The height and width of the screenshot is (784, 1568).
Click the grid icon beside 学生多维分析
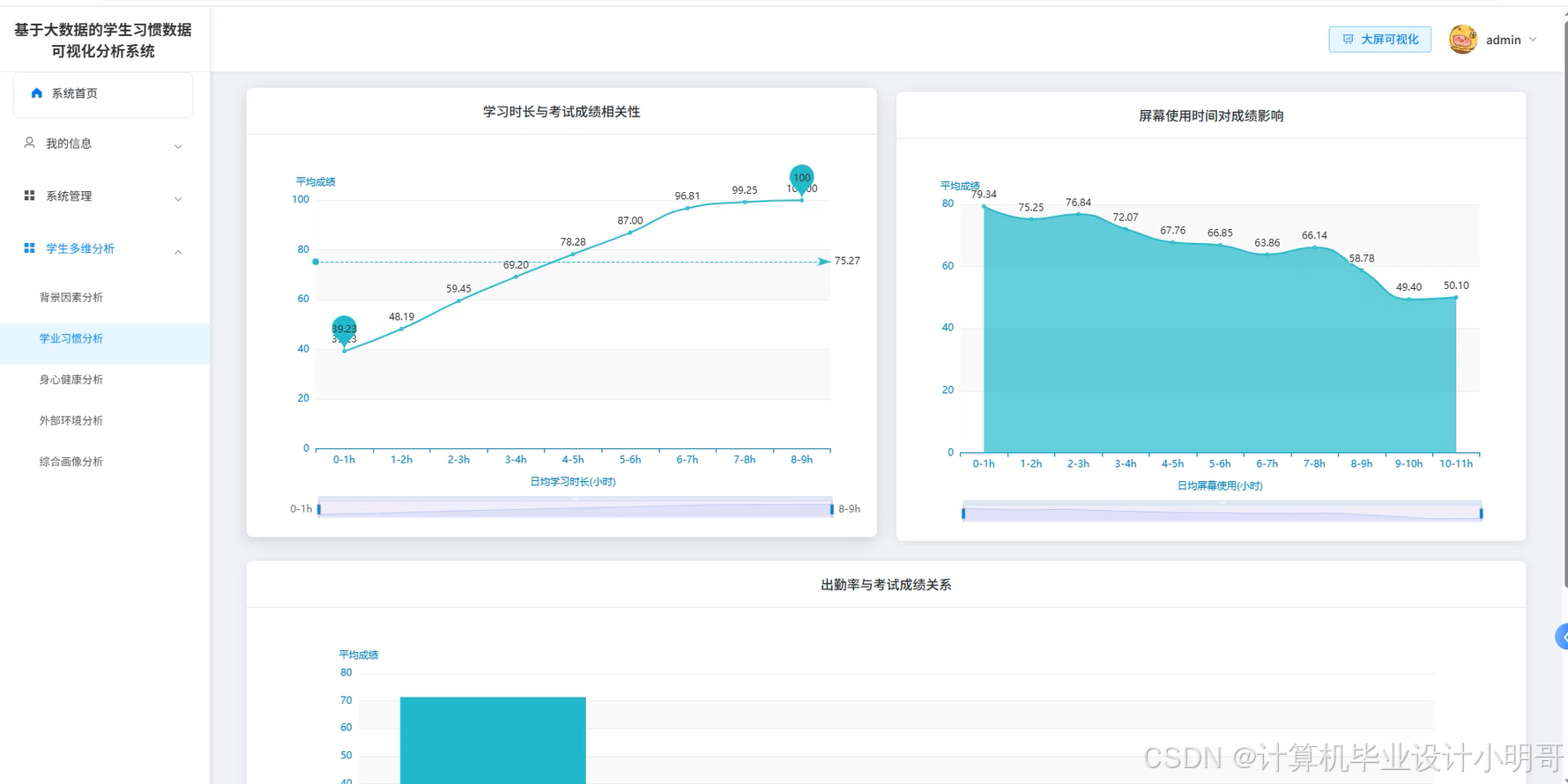[29, 248]
